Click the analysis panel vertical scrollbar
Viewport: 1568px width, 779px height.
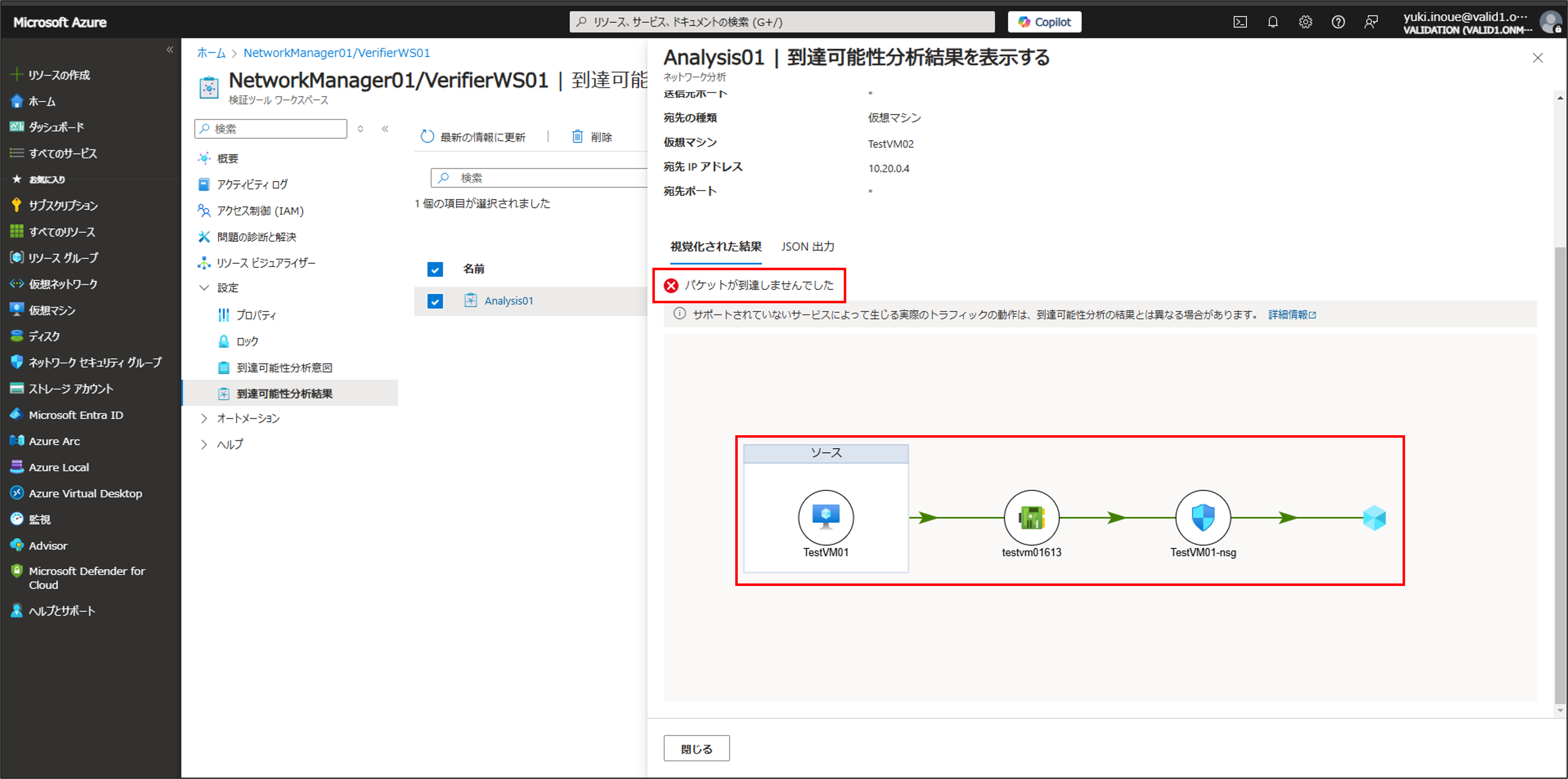click(1559, 475)
